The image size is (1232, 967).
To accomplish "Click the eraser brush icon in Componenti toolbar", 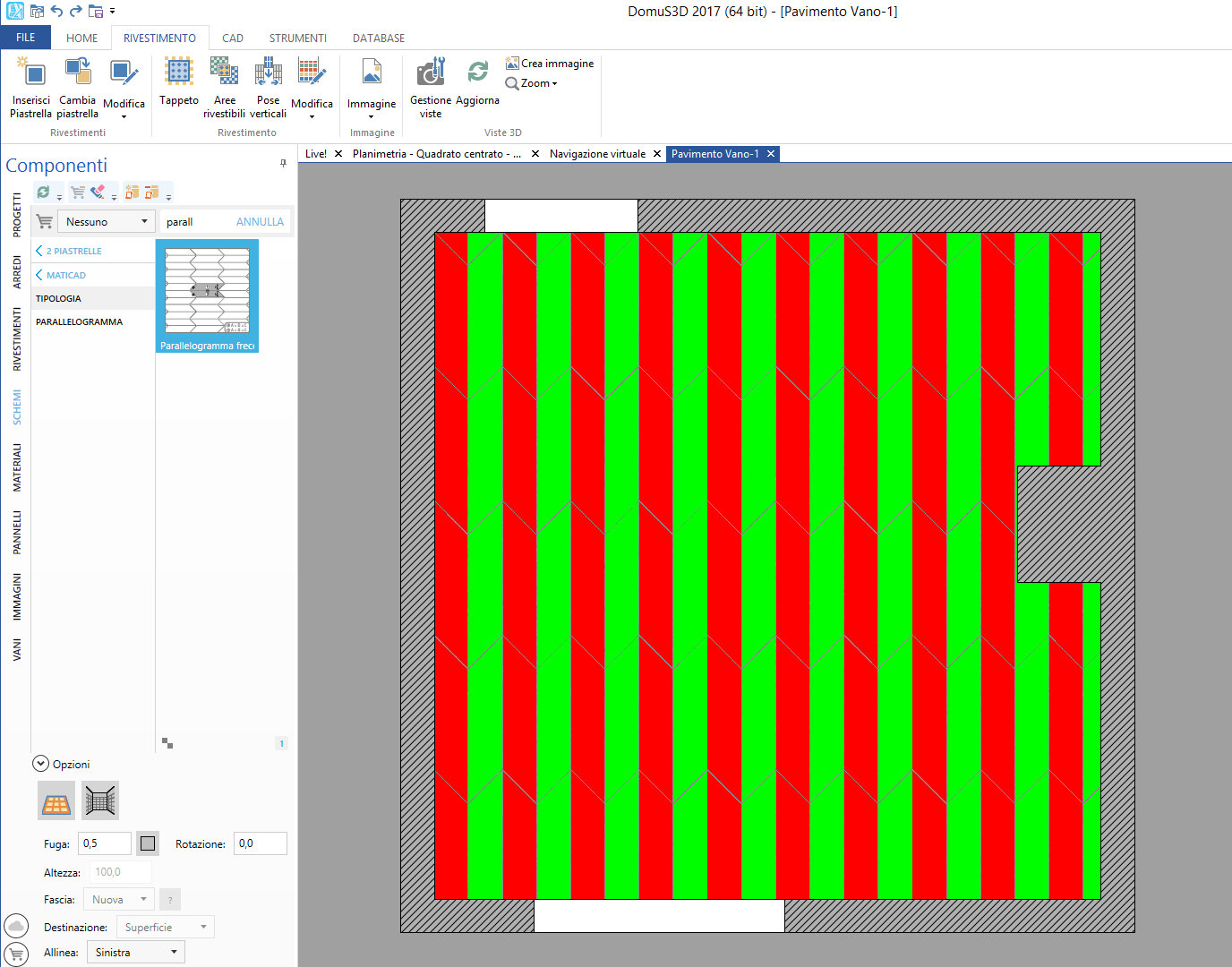I will (x=98, y=192).
